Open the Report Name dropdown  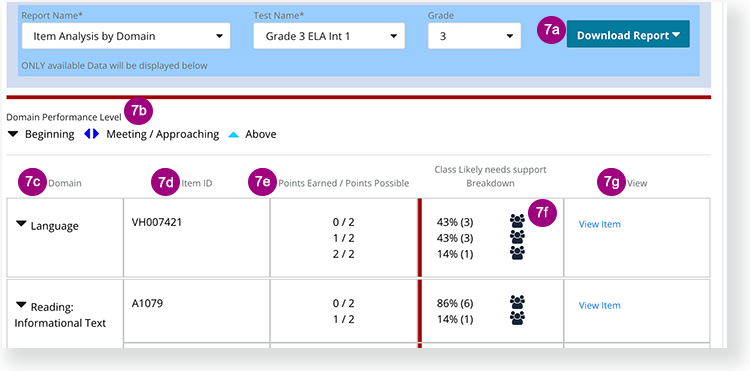(126, 36)
